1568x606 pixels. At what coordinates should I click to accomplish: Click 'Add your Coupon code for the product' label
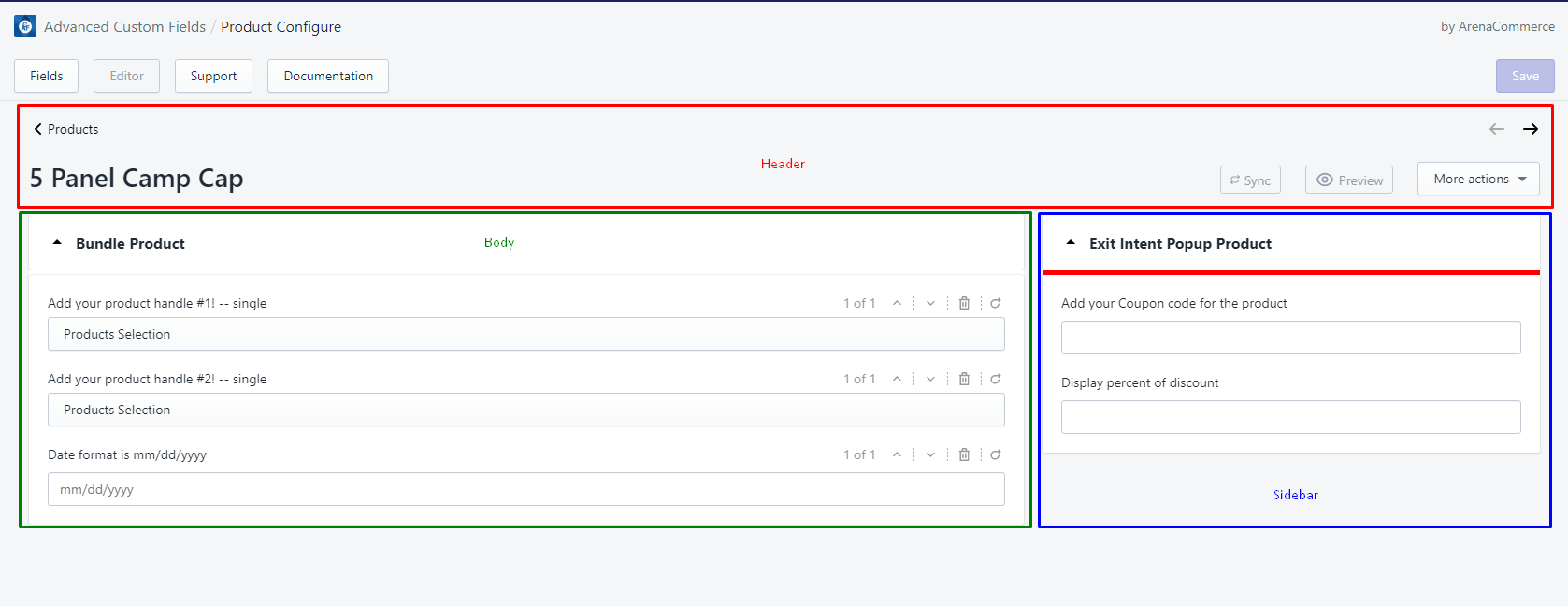(x=1174, y=303)
